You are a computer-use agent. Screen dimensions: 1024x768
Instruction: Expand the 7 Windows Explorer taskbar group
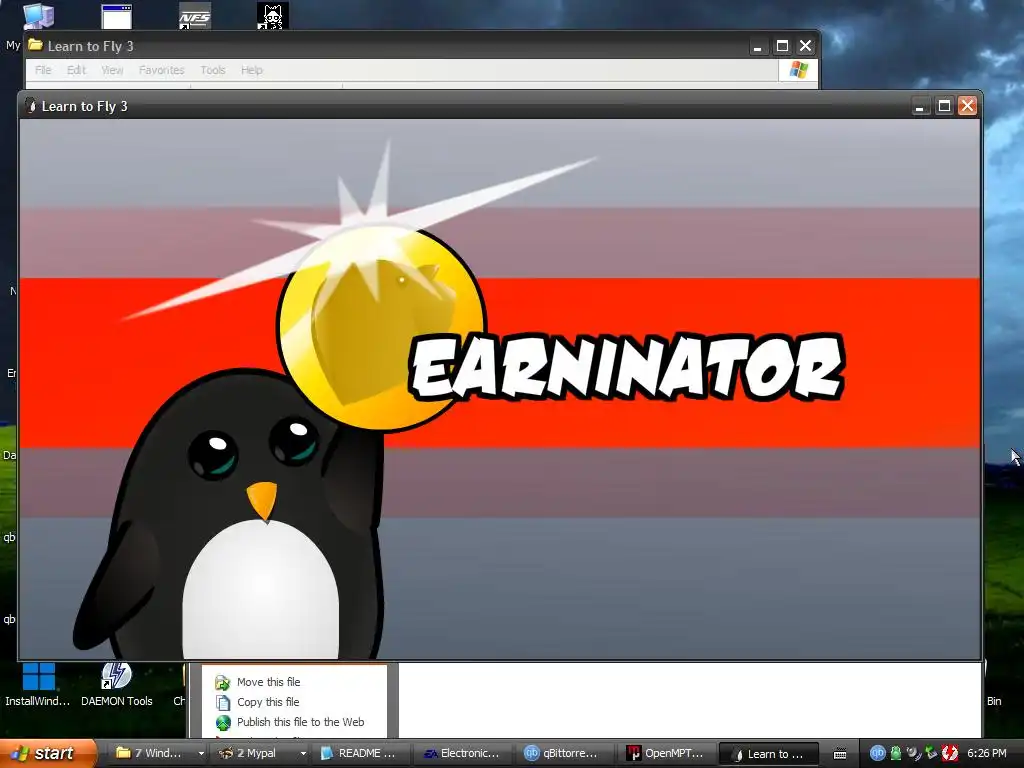click(201, 754)
